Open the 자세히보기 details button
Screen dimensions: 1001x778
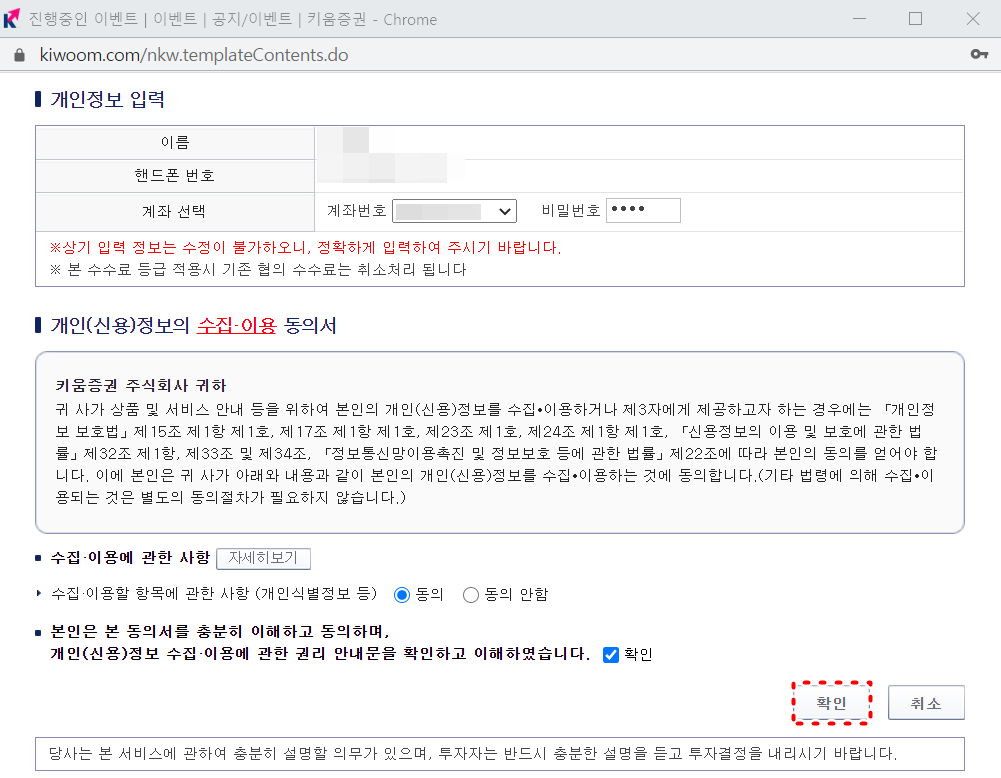click(264, 558)
